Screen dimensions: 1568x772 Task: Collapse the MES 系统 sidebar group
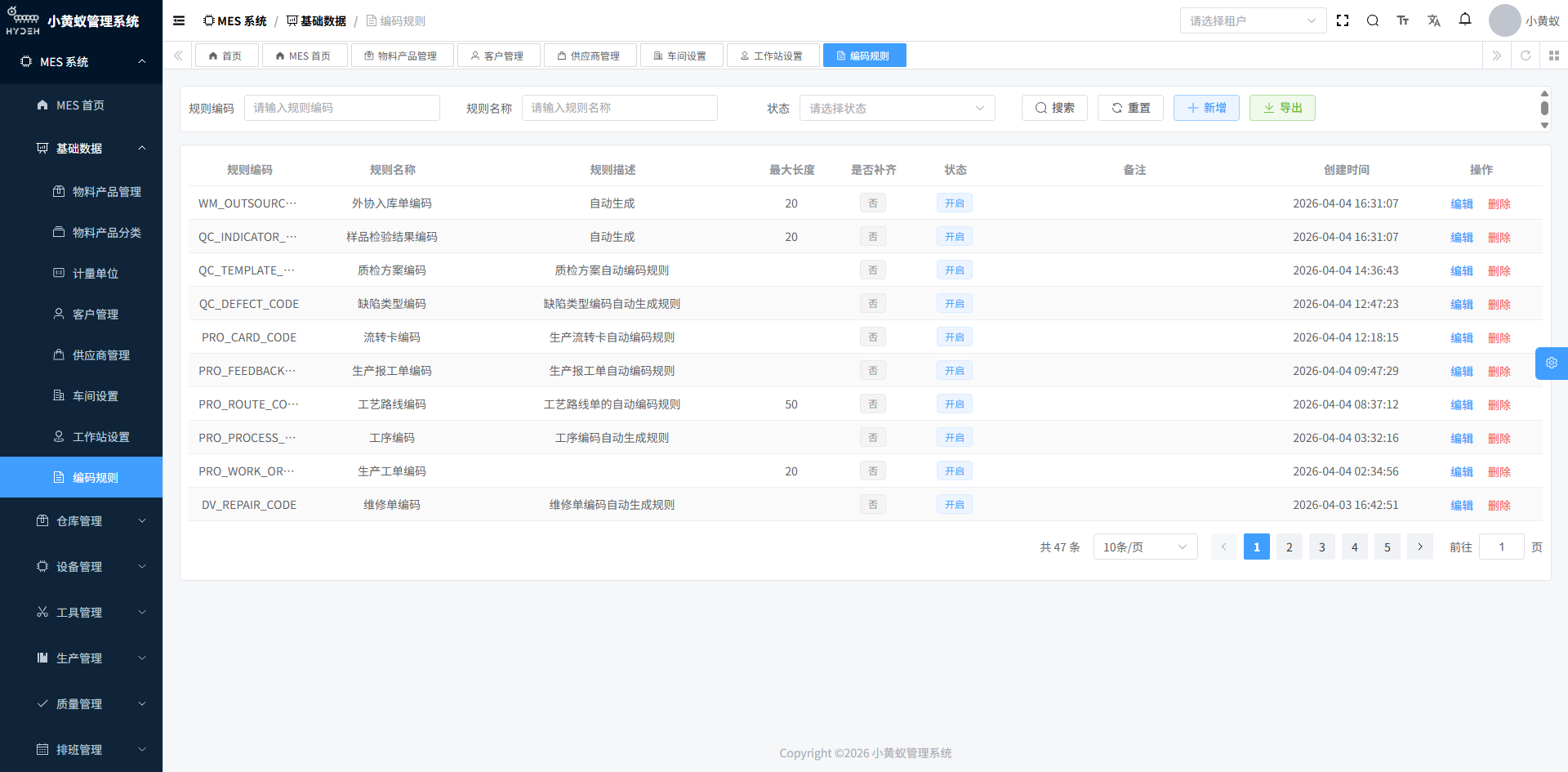pos(81,62)
